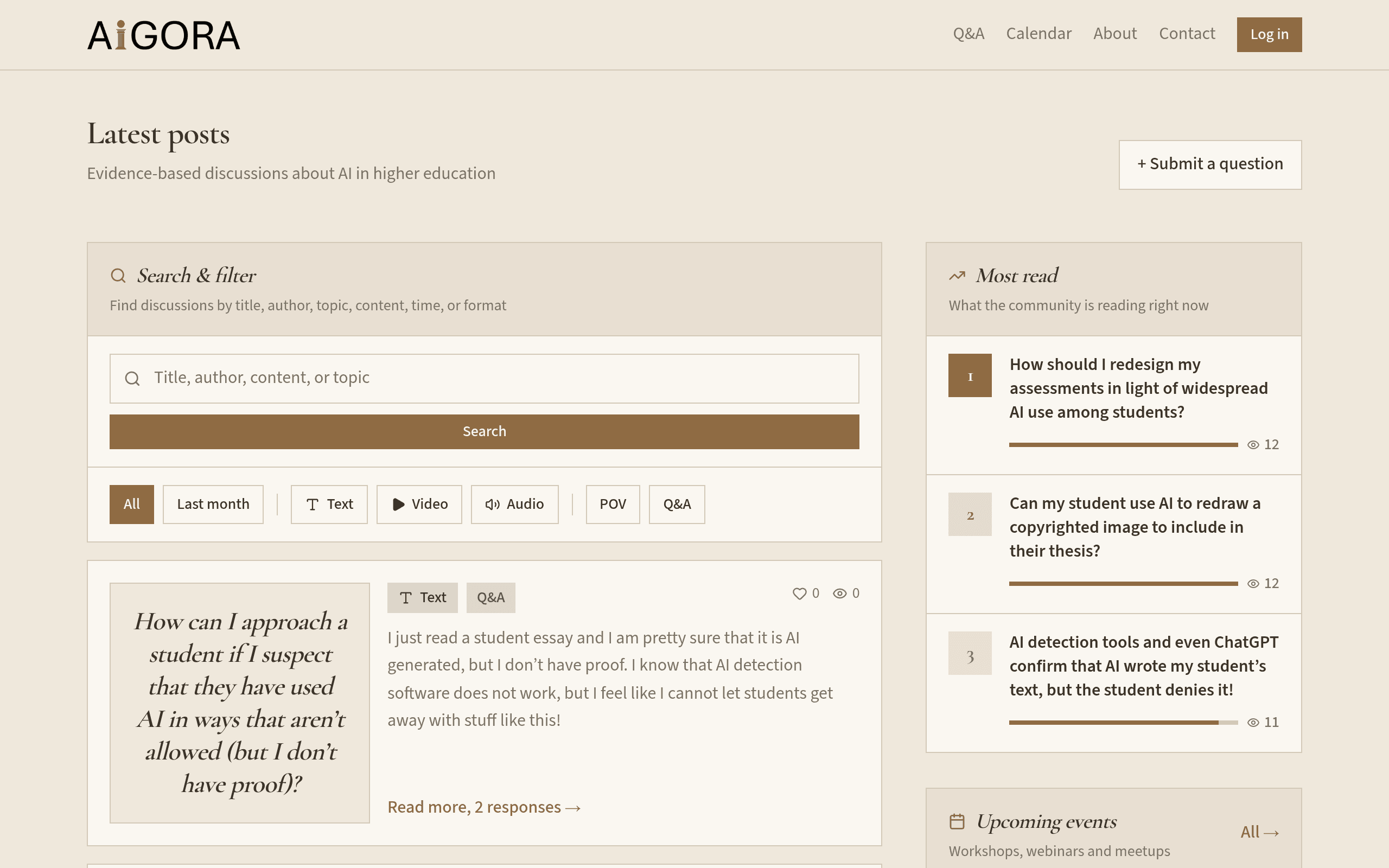Click the Upcoming events calendar icon
Image resolution: width=1389 pixels, height=868 pixels.
(x=957, y=821)
